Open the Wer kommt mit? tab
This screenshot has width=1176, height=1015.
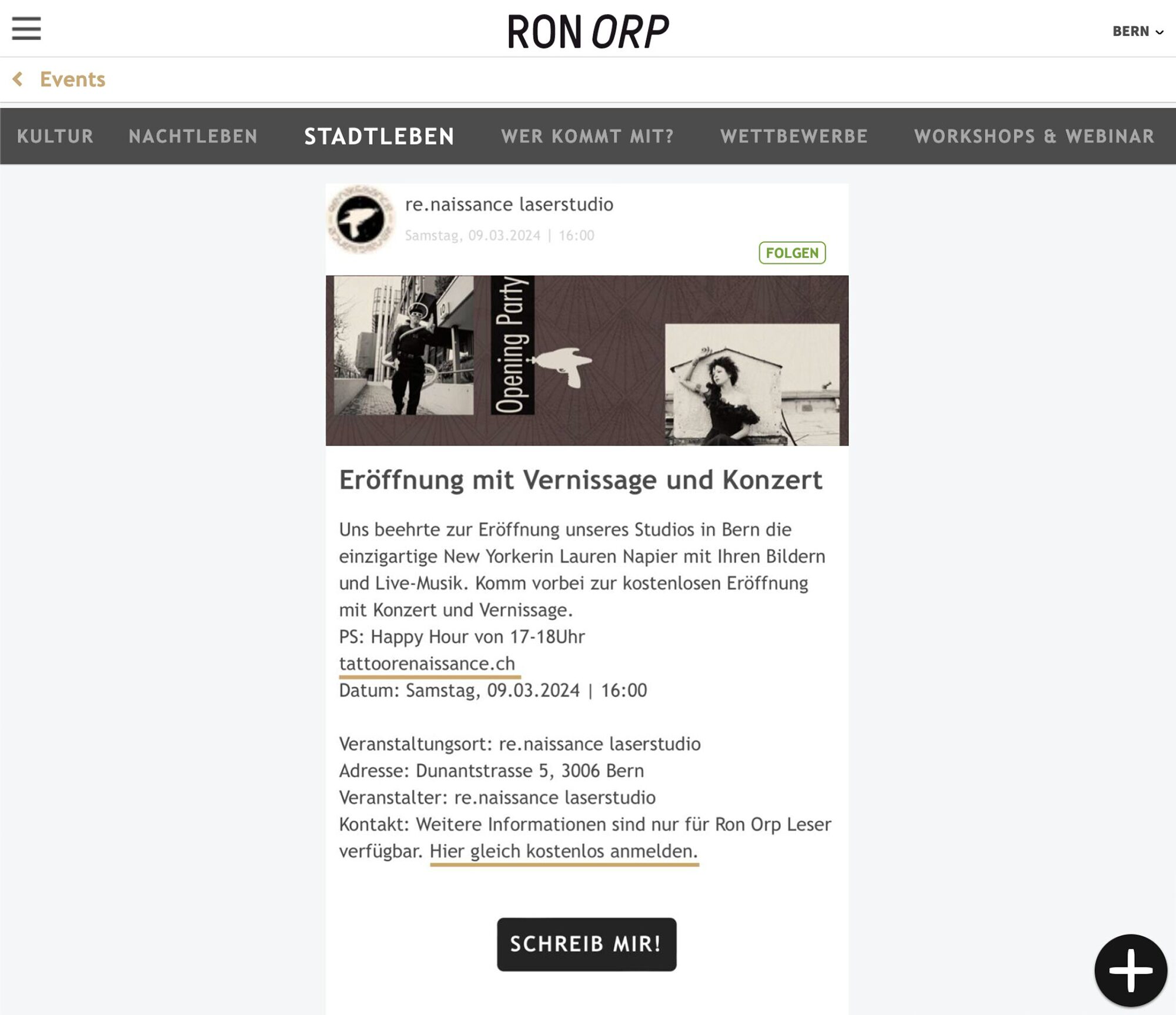coord(587,136)
